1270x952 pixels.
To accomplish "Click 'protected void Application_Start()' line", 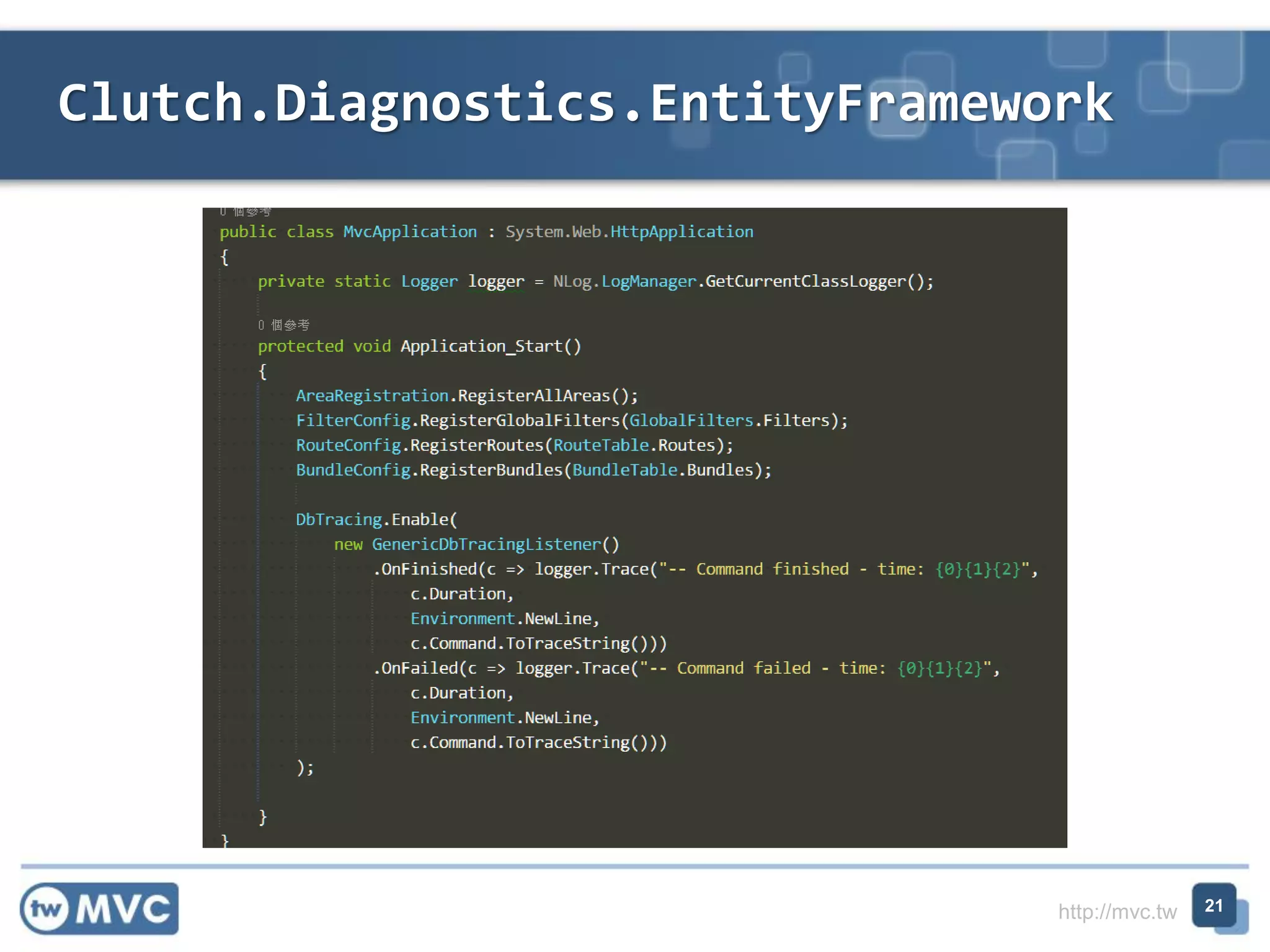I will tap(419, 346).
